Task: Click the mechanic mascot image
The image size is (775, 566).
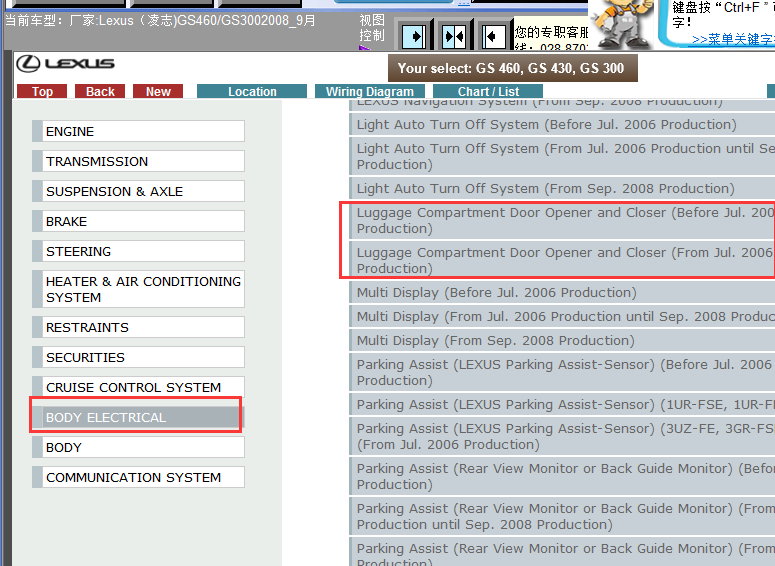Action: tap(622, 24)
